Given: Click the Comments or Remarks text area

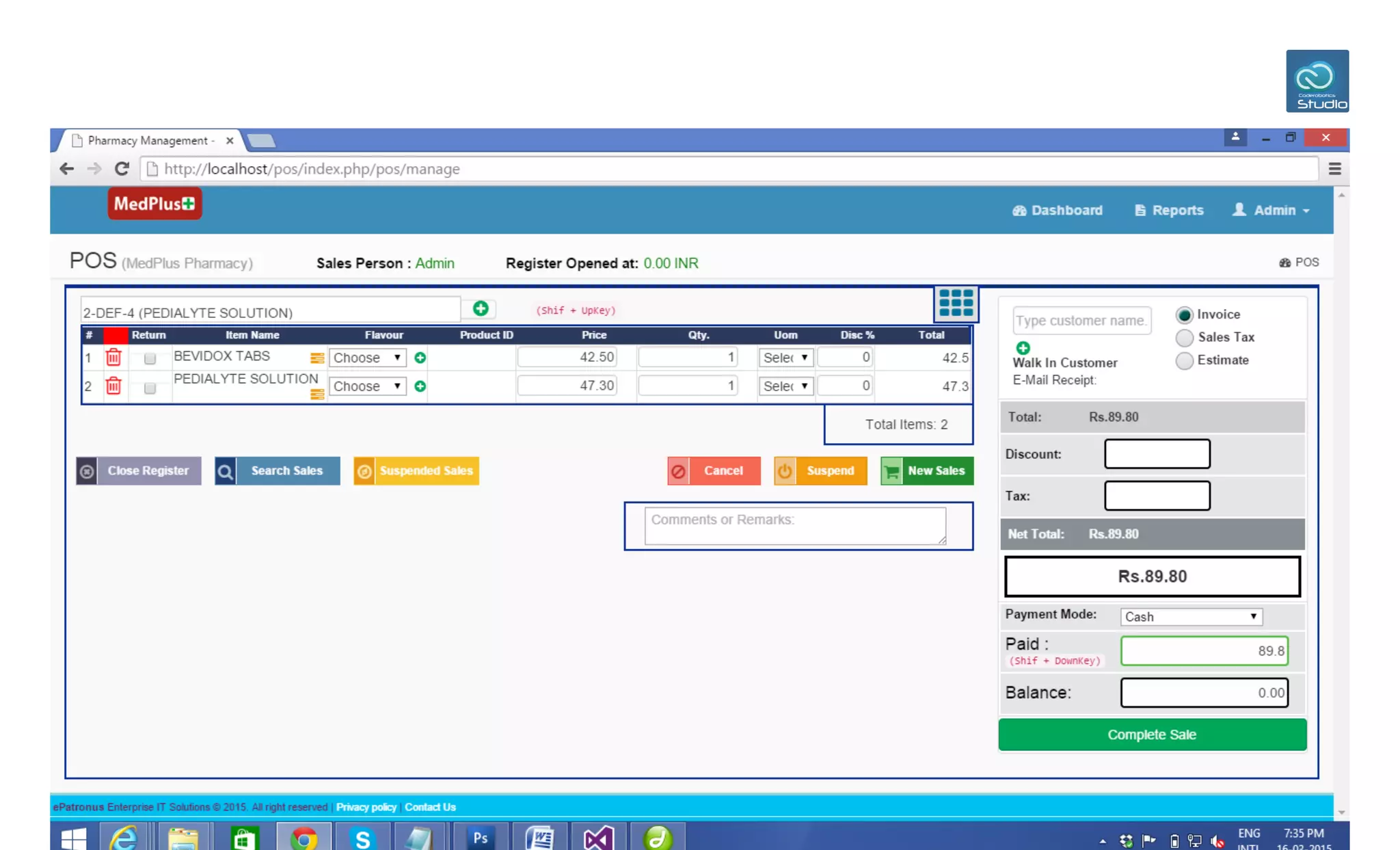Looking at the screenshot, I should click(794, 525).
